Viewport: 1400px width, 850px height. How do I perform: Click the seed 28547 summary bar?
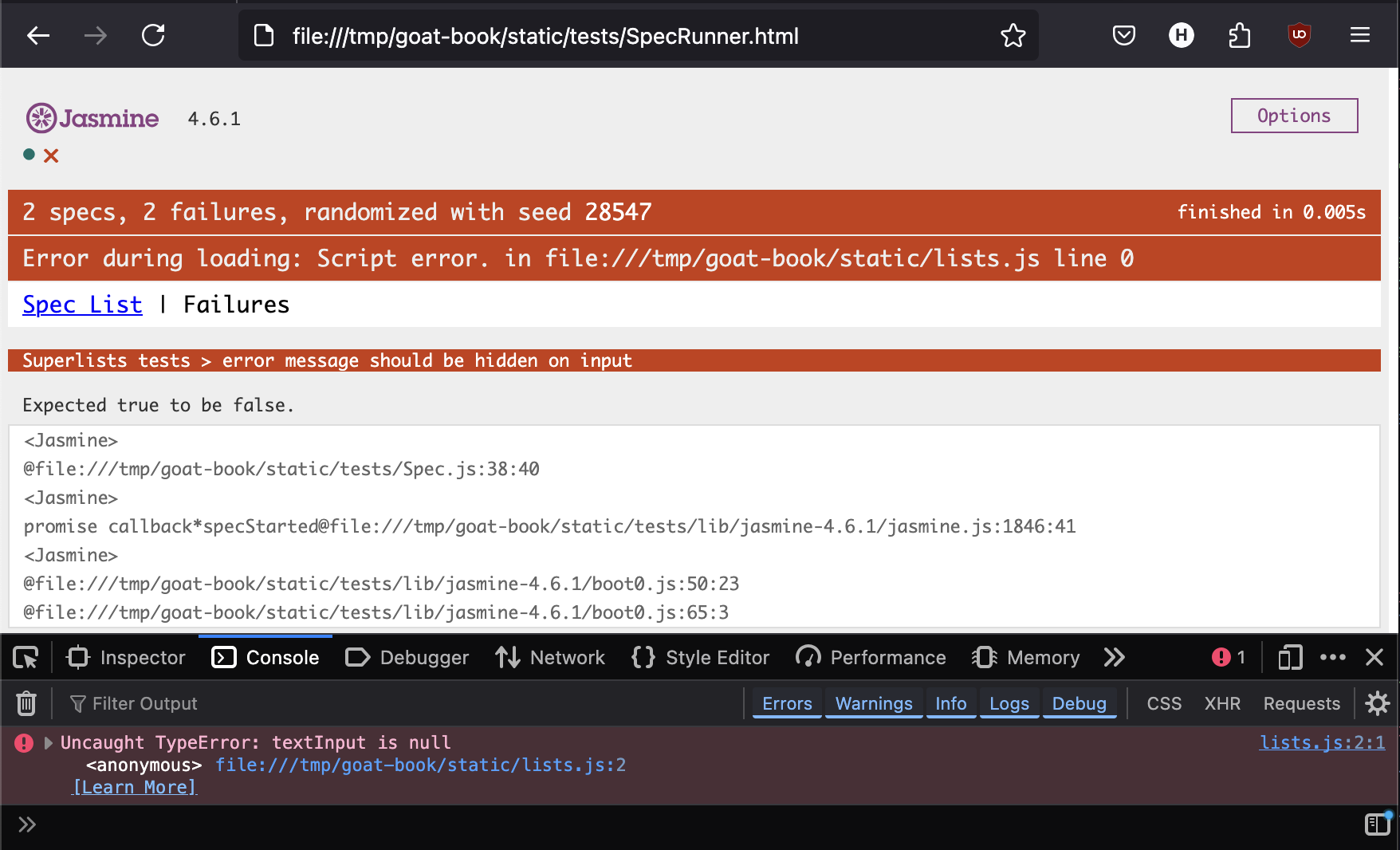tap(694, 212)
